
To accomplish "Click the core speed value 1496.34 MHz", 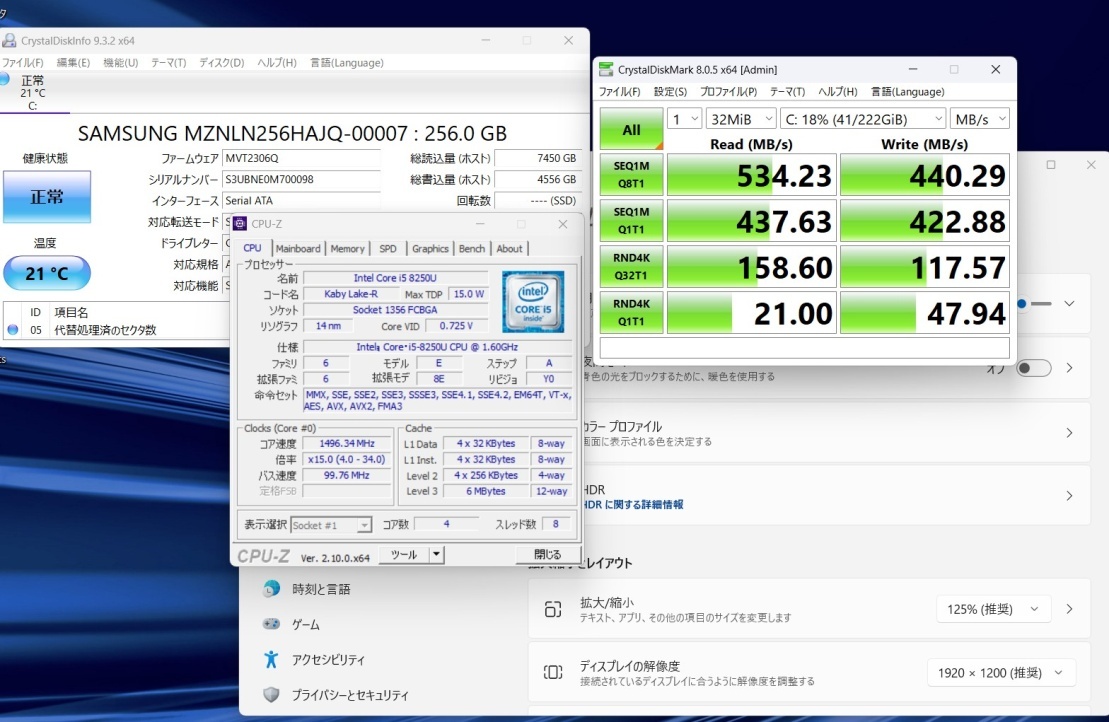I will tap(347, 443).
